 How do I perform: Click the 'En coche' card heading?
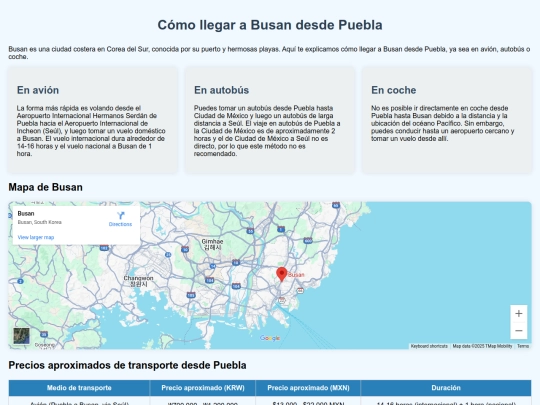point(394,90)
